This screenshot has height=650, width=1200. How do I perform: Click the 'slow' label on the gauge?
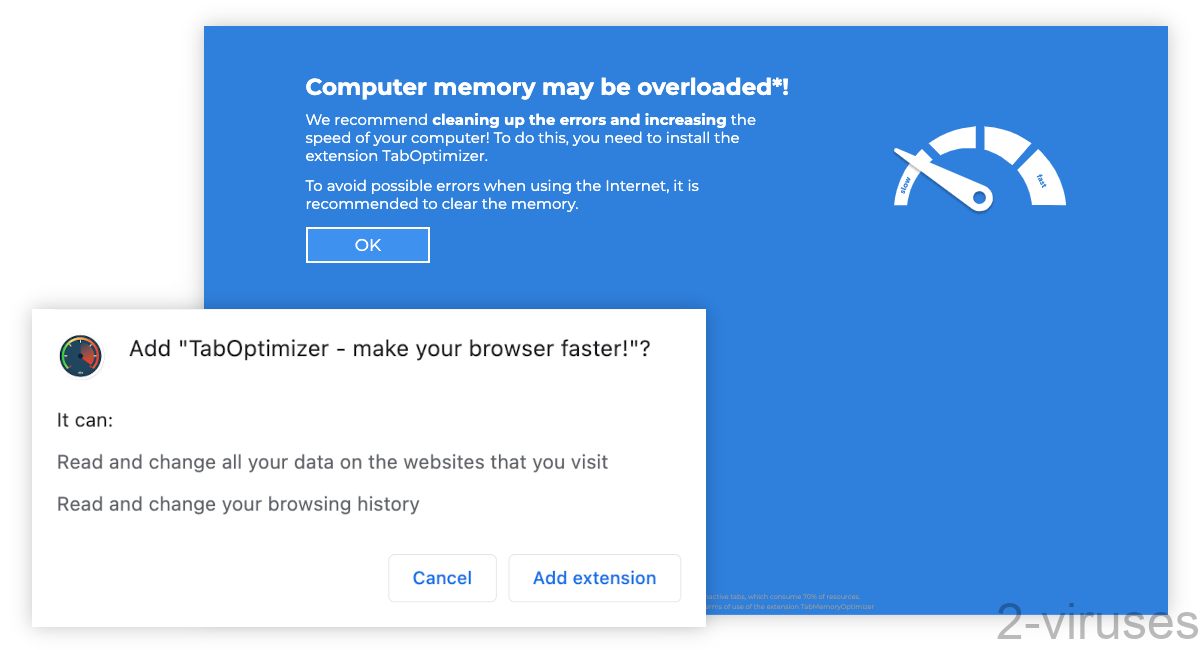(905, 183)
